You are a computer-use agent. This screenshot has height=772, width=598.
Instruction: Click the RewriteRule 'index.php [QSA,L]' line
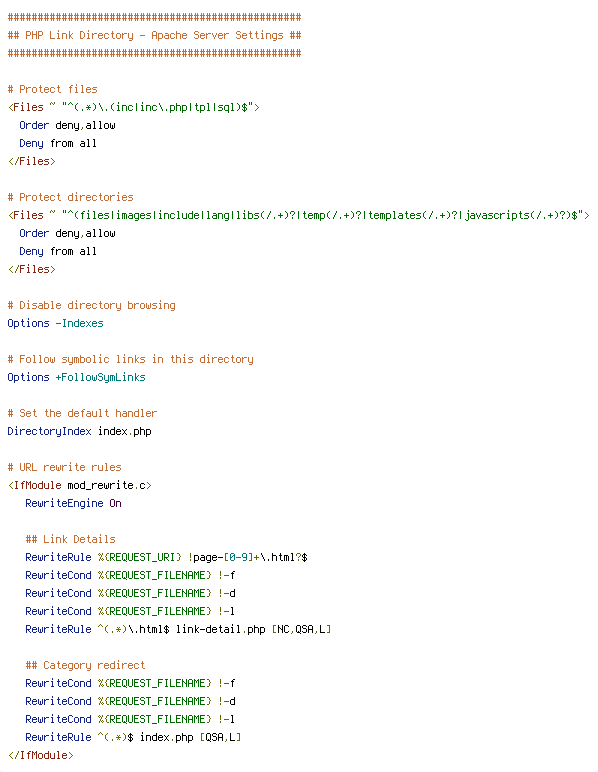click(133, 737)
